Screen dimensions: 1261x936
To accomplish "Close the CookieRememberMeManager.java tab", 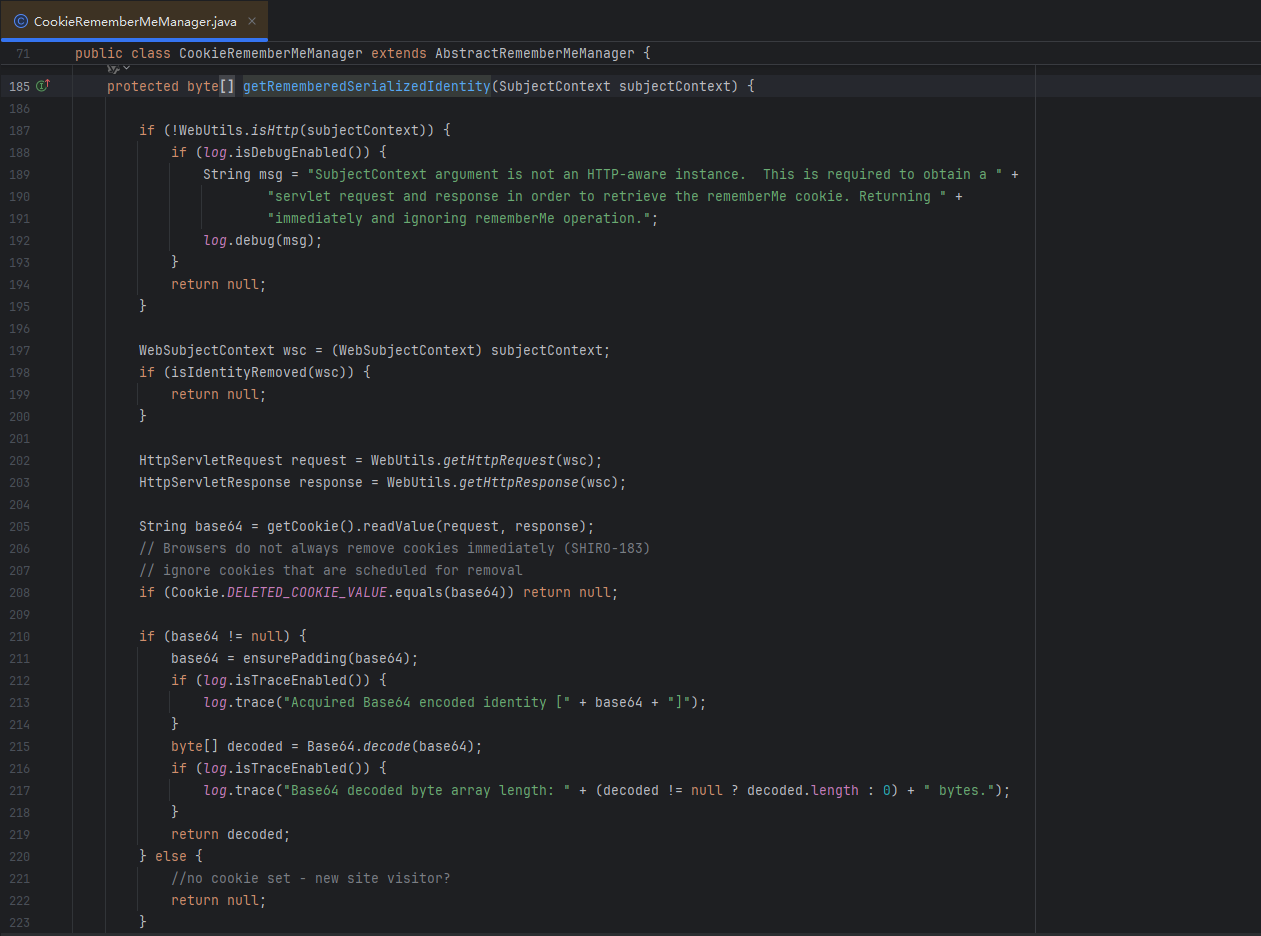I will coord(253,21).
